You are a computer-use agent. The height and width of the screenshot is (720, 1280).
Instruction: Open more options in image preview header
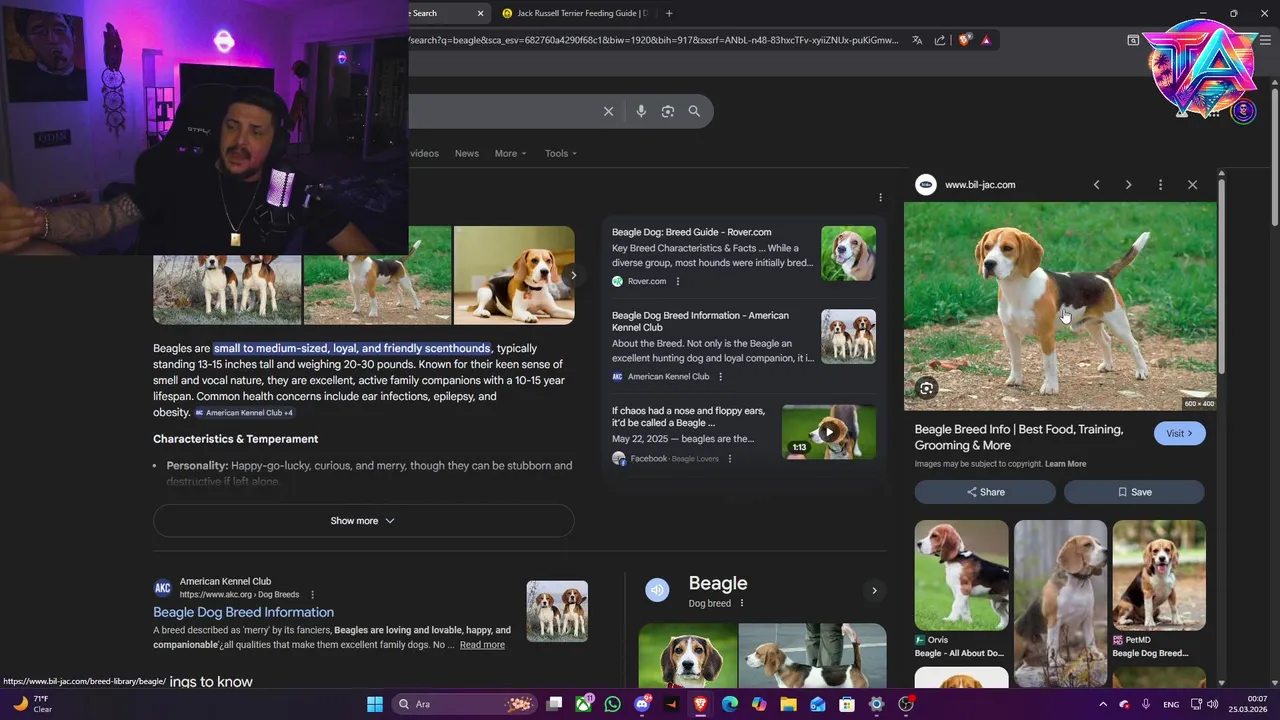pyautogui.click(x=1160, y=185)
